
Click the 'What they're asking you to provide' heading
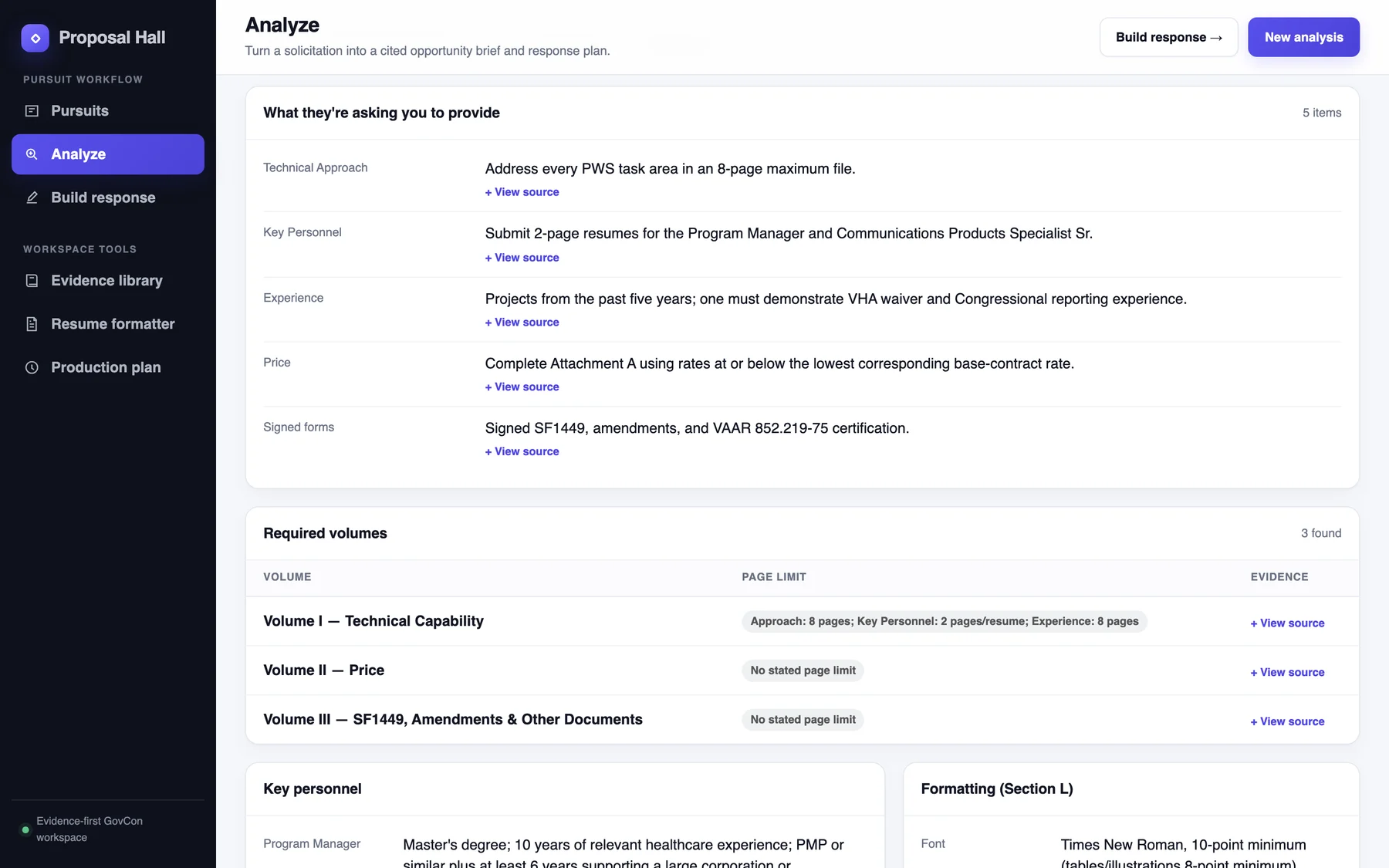click(381, 113)
